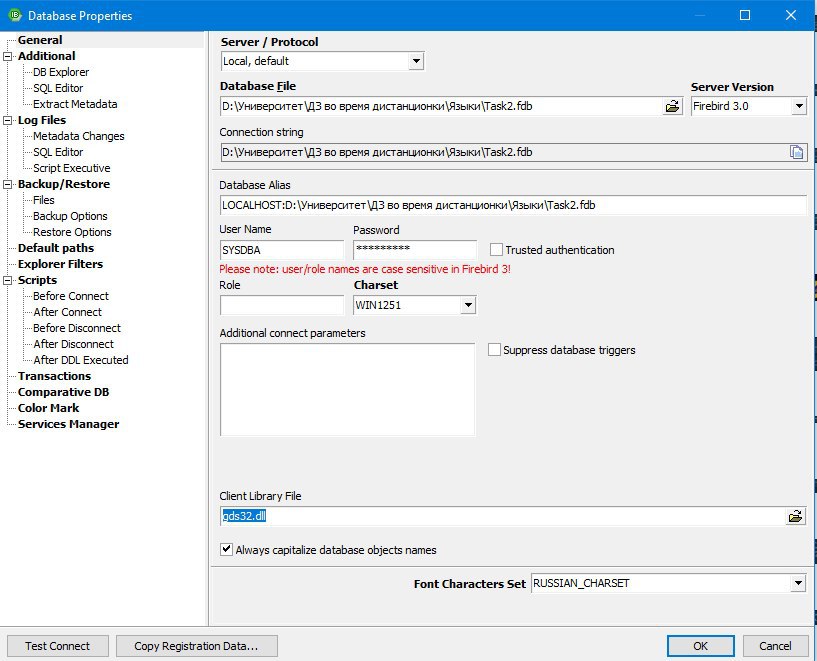Open Before Disconnect script page

(77, 329)
